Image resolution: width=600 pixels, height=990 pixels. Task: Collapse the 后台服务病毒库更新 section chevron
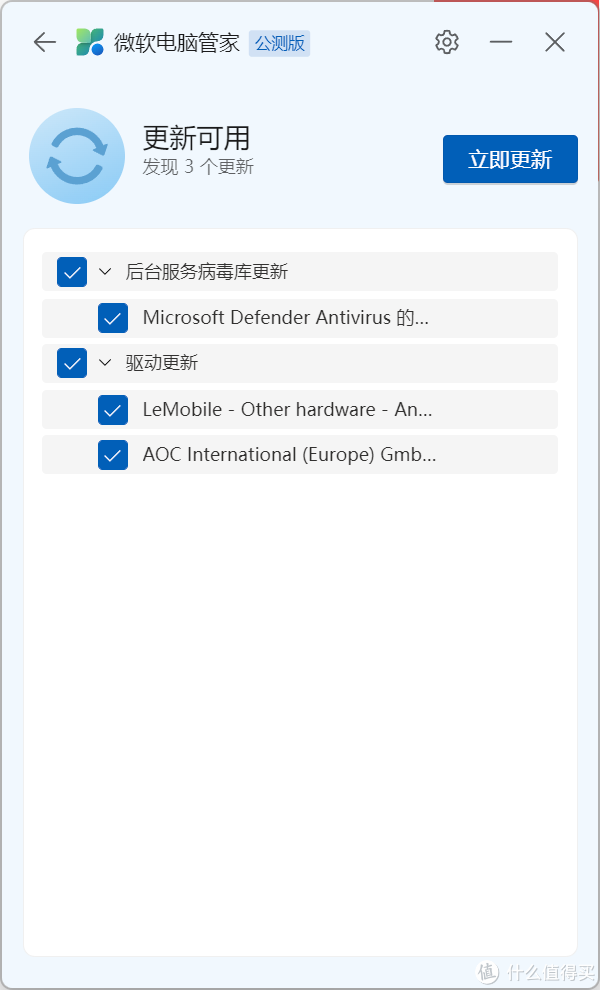click(x=105, y=272)
